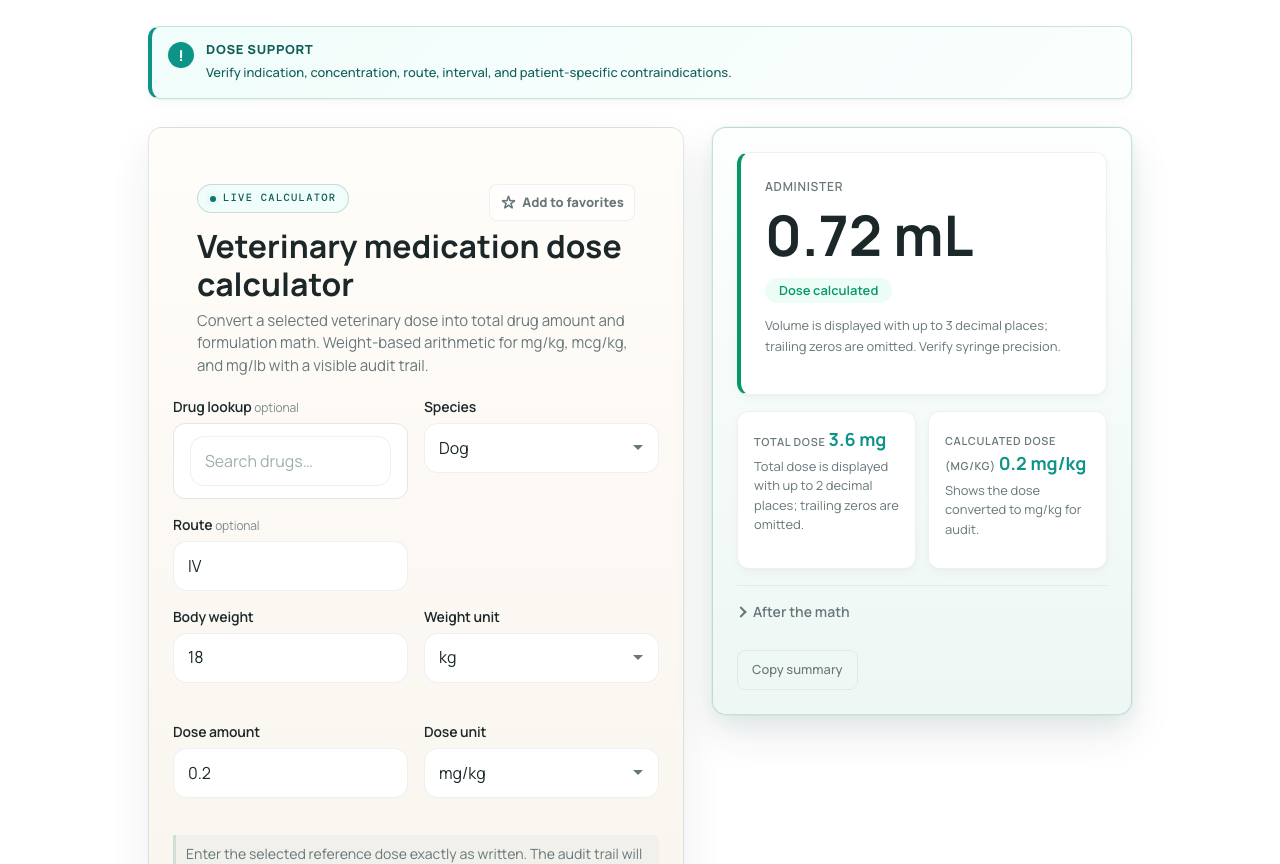Click the LIVE CALCULATOR badge
1280x864 pixels.
(x=273, y=198)
